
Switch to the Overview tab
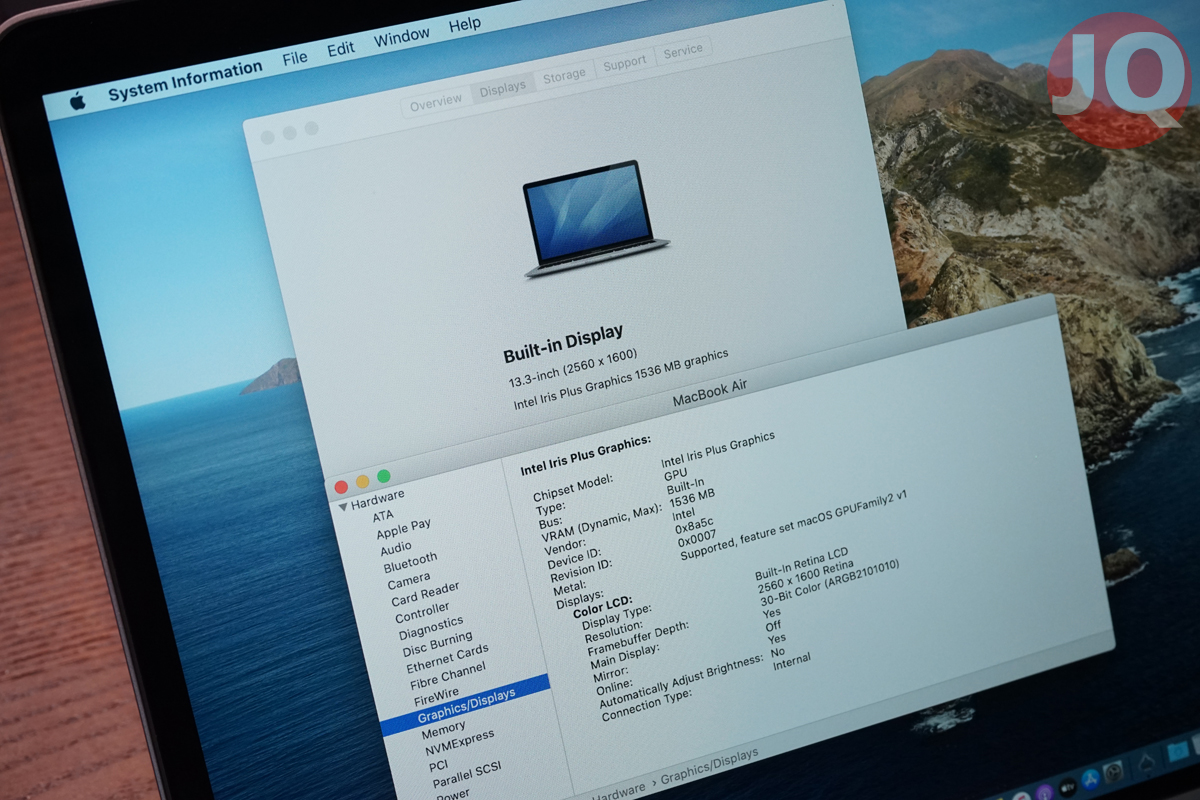coord(436,101)
